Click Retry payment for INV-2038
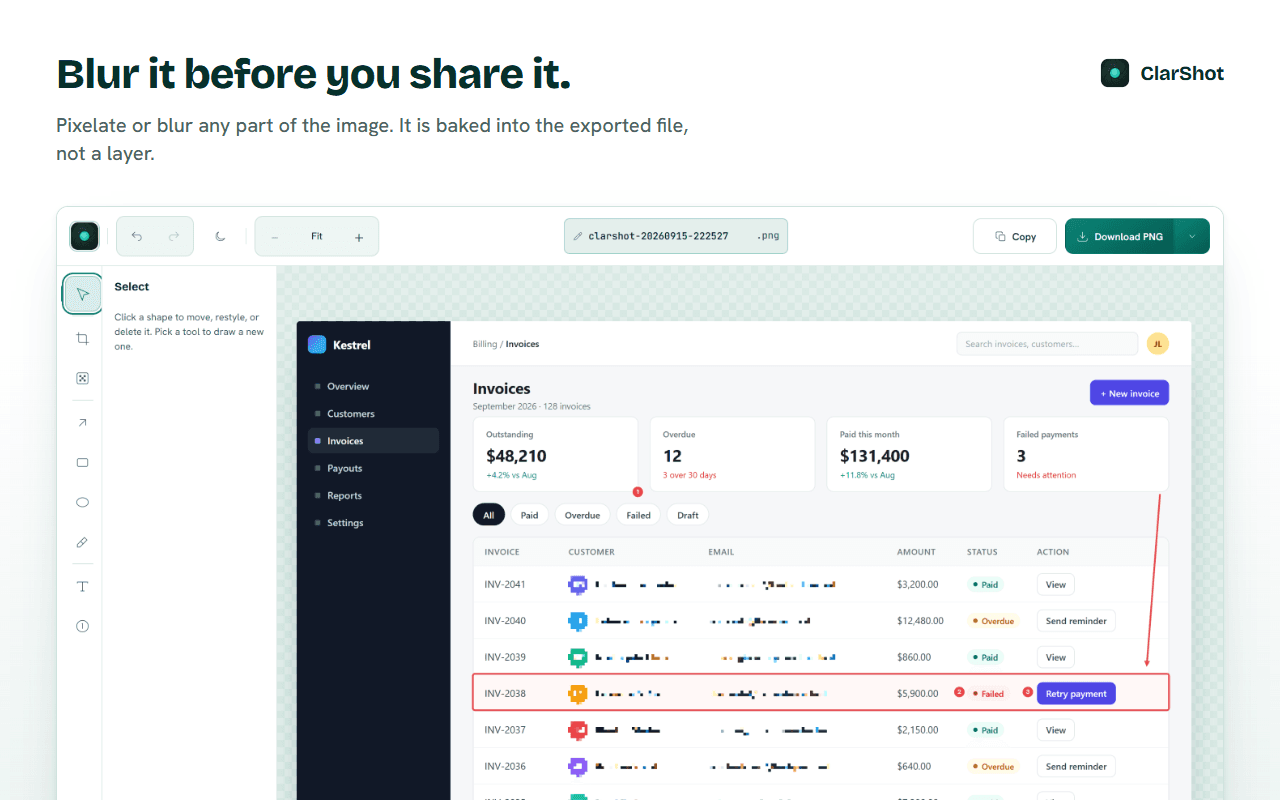1280x800 pixels. coord(1076,694)
